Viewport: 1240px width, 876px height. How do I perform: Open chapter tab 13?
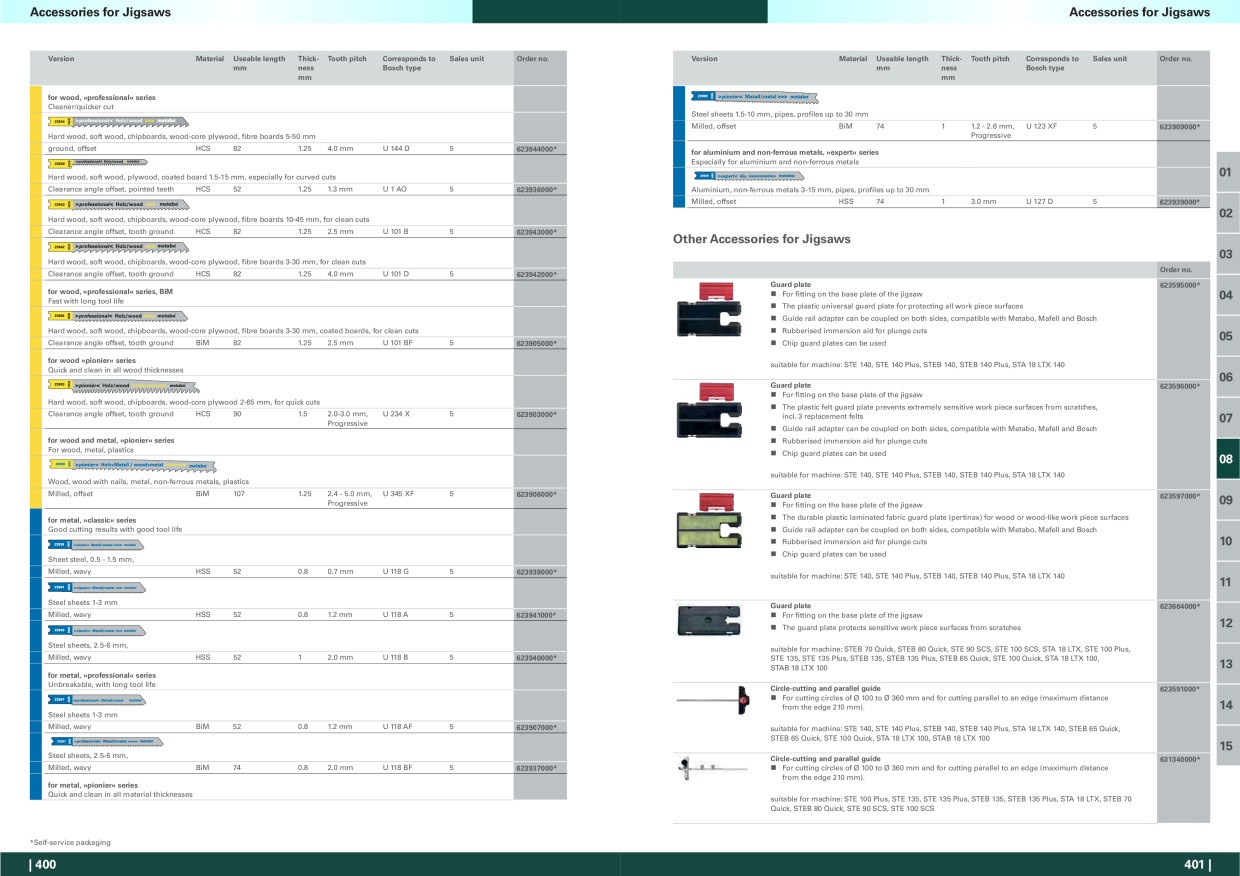(1226, 664)
